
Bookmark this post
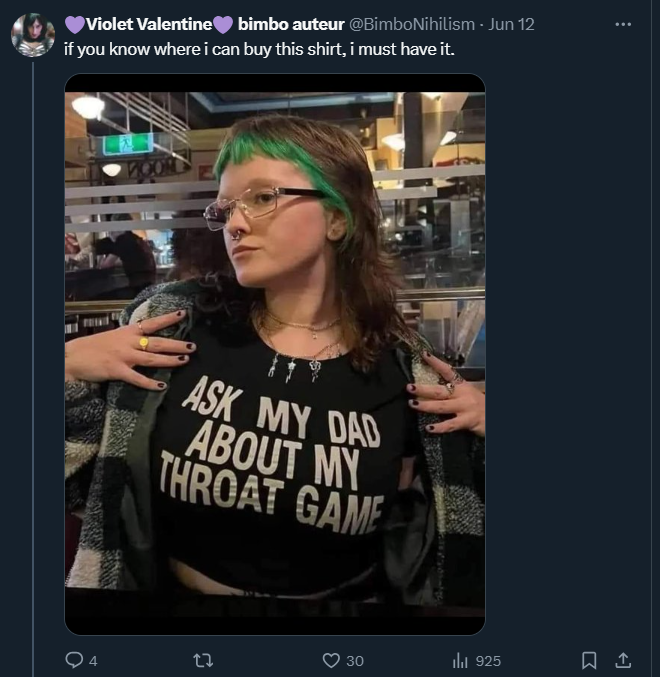589,660
